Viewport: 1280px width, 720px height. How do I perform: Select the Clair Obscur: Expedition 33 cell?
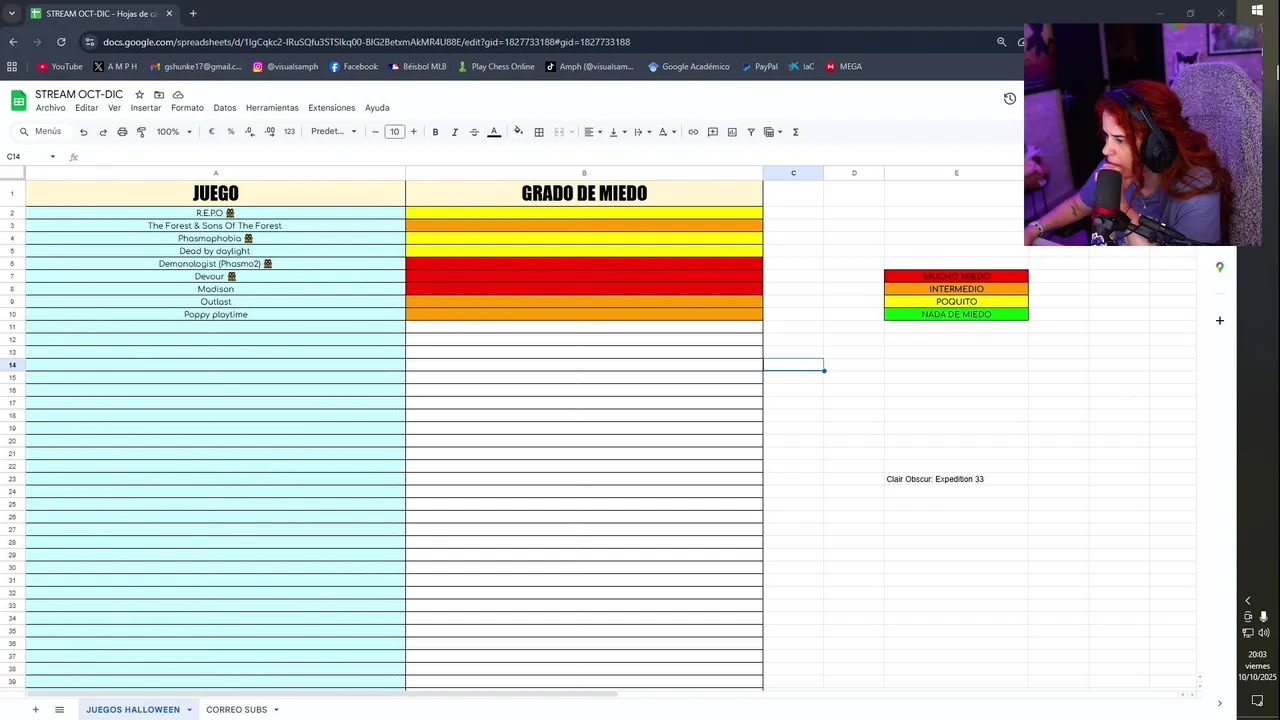[956, 479]
